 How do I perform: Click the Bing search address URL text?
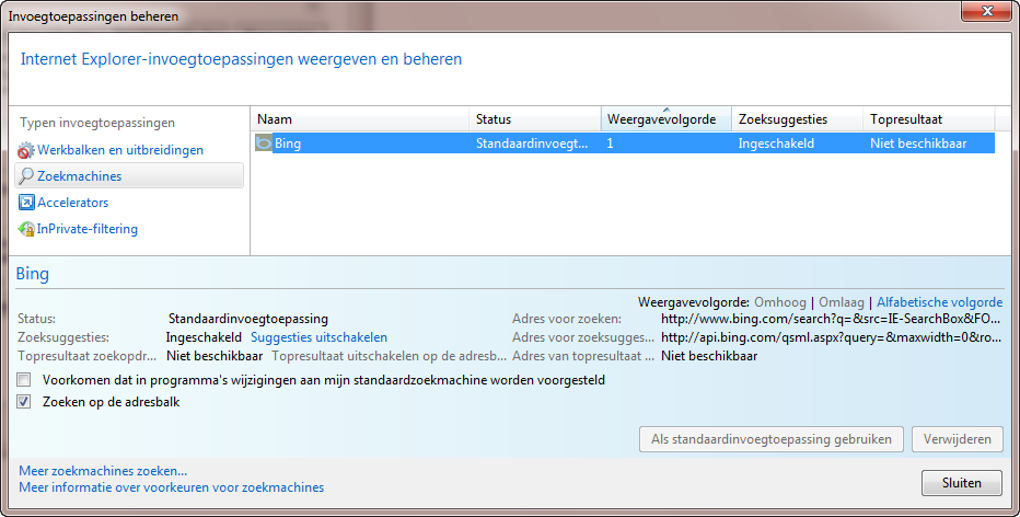[x=831, y=319]
